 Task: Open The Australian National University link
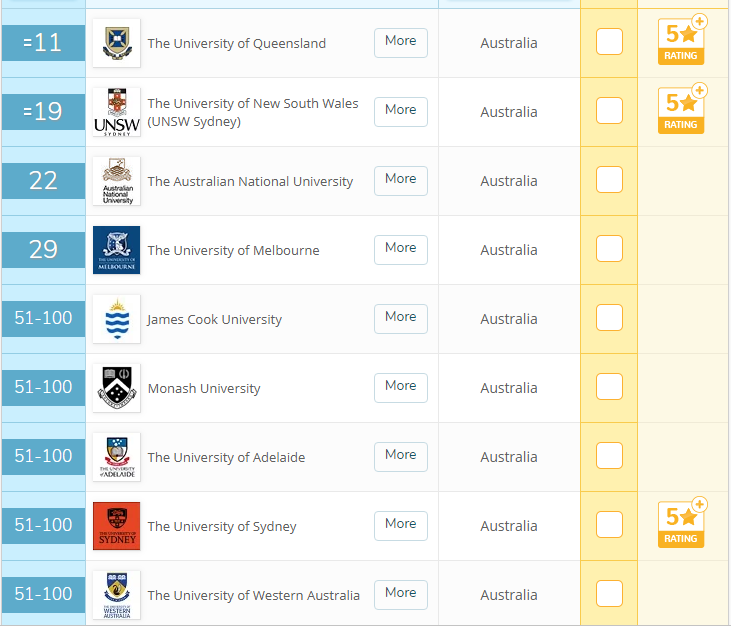coord(250,181)
